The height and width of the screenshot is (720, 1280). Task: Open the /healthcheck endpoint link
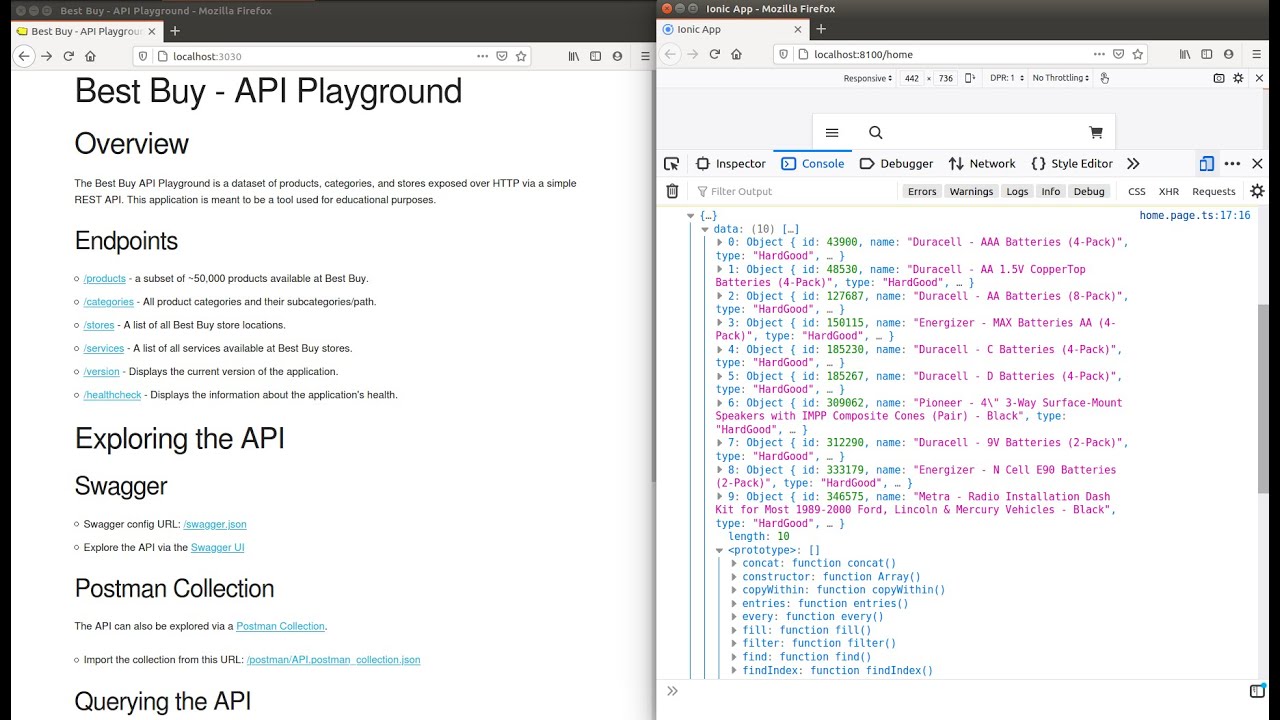click(113, 395)
